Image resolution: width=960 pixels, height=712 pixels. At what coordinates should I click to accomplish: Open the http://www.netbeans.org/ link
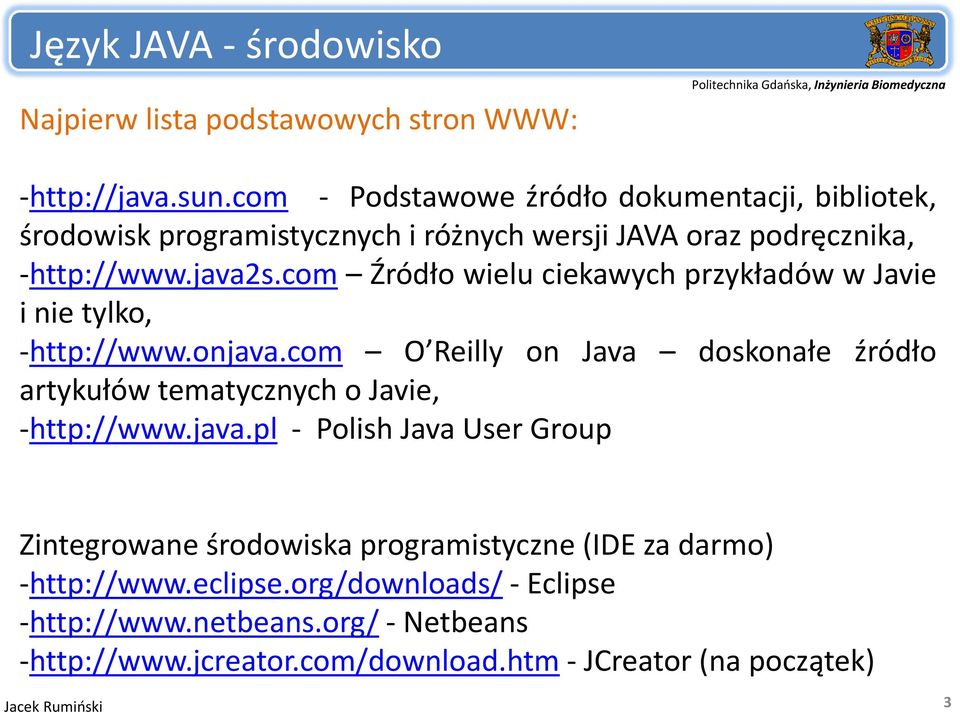point(204,623)
